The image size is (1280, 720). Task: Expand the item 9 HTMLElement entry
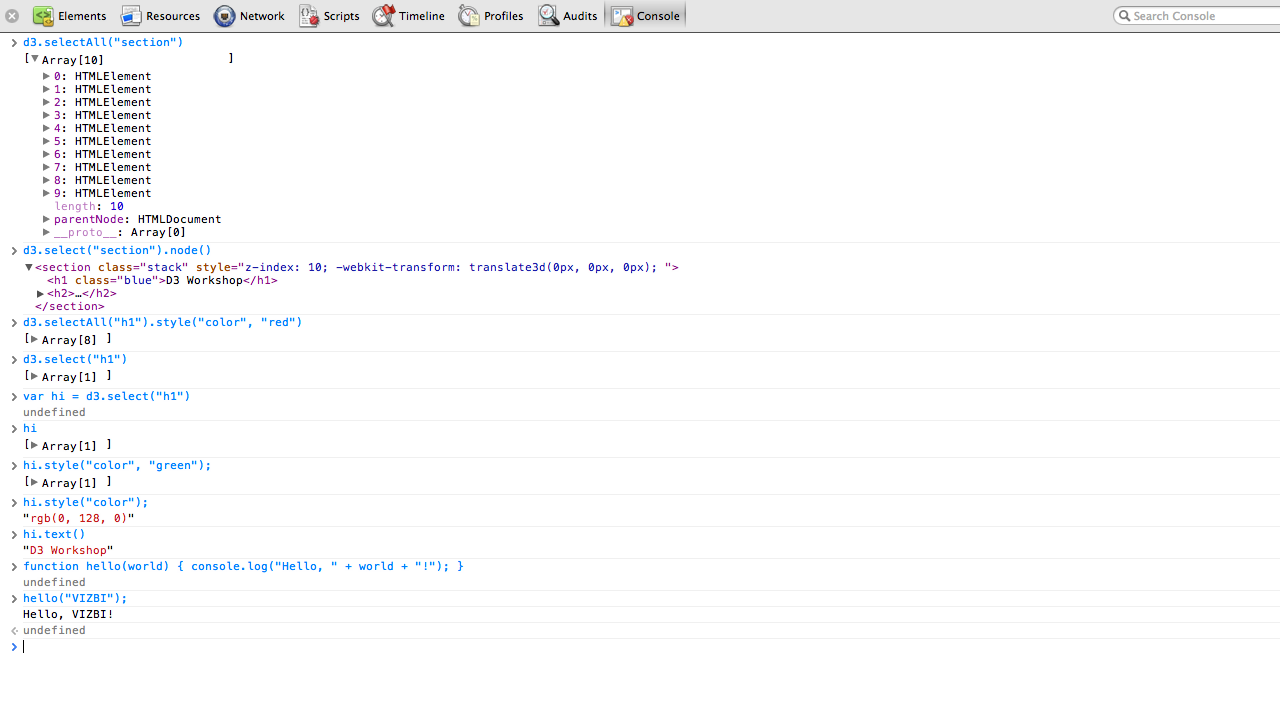46,193
